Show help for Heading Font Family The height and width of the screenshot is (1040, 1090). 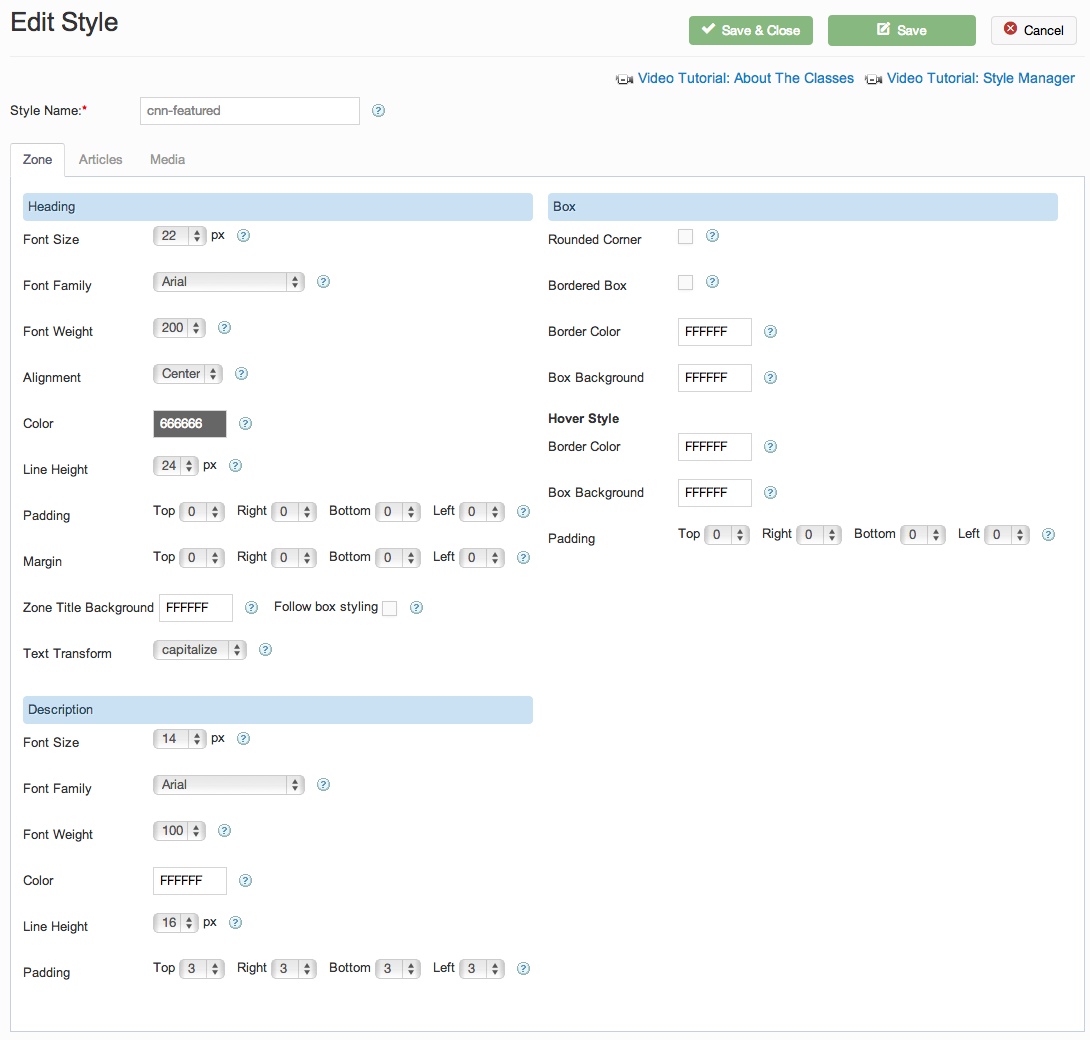(323, 282)
